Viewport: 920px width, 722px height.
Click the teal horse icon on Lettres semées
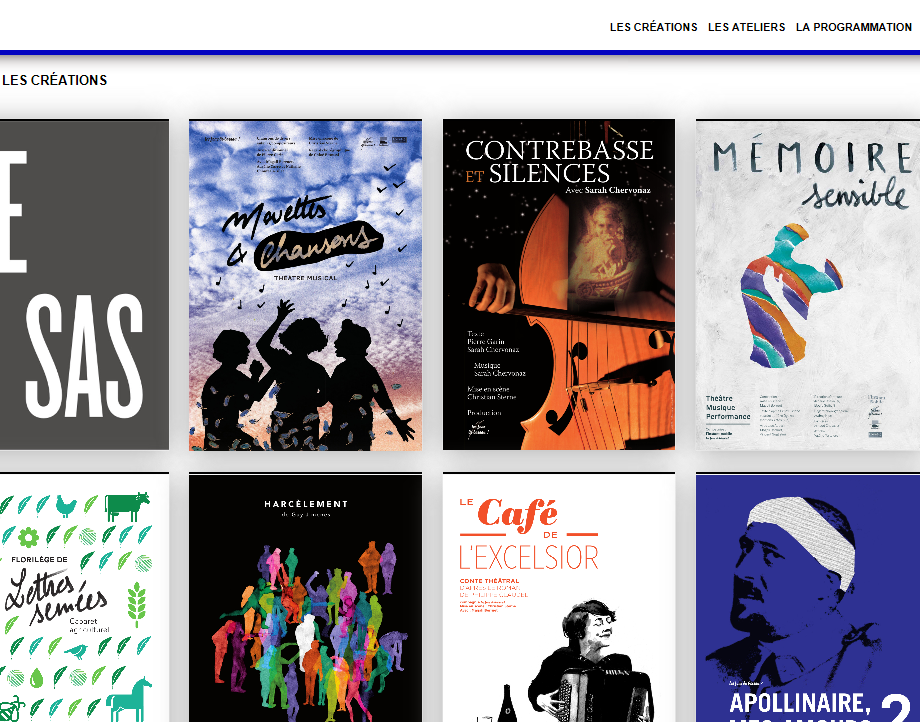coord(129,699)
